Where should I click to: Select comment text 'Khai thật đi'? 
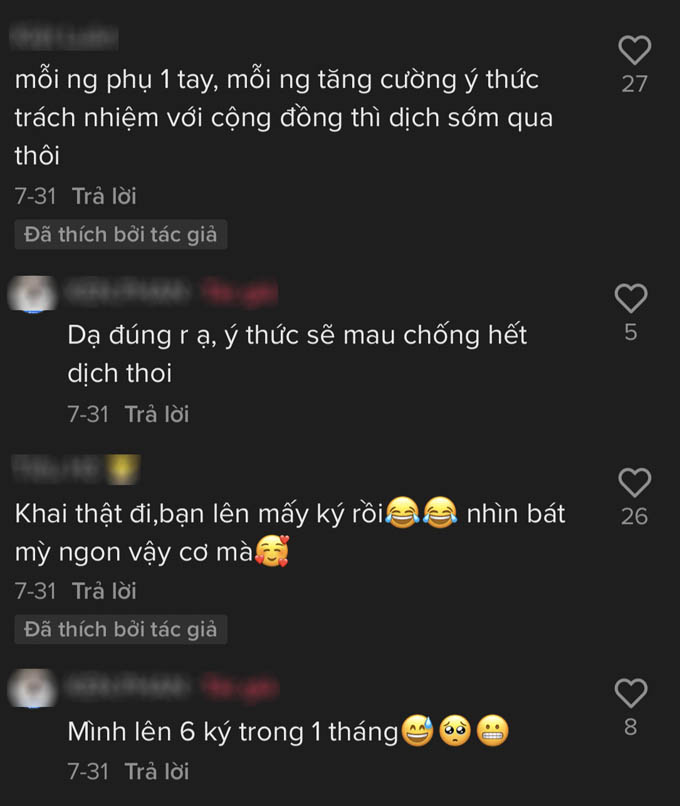[x=84, y=514]
